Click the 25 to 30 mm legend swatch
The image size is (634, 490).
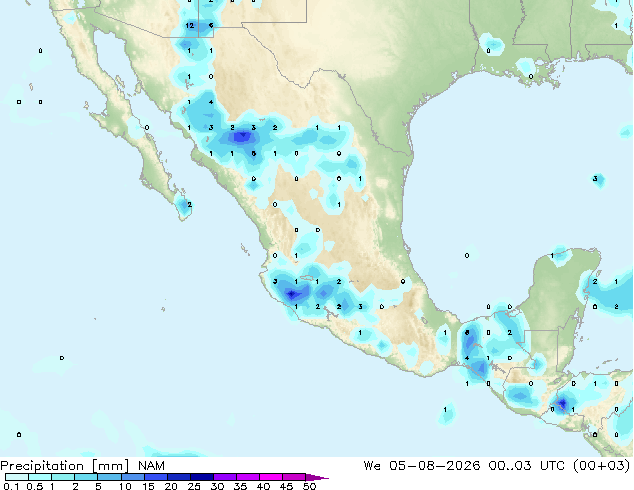(201, 477)
